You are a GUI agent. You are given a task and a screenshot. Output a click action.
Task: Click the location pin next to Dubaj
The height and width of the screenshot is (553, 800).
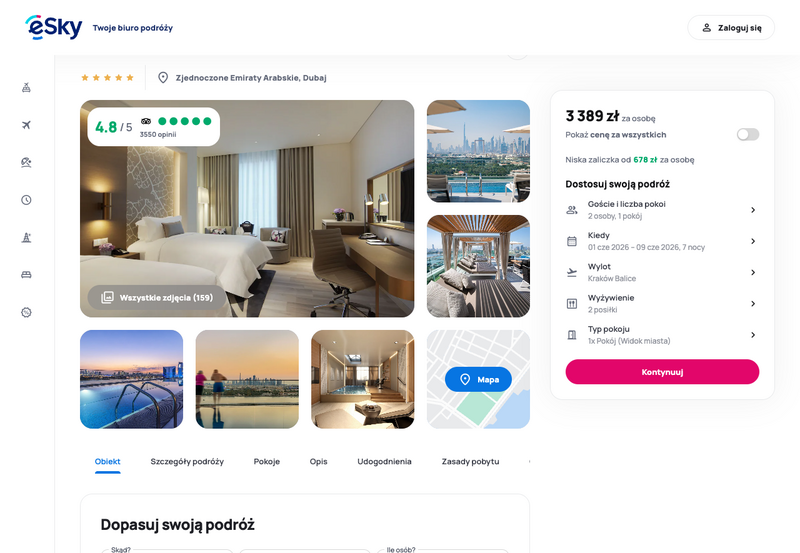click(x=163, y=78)
